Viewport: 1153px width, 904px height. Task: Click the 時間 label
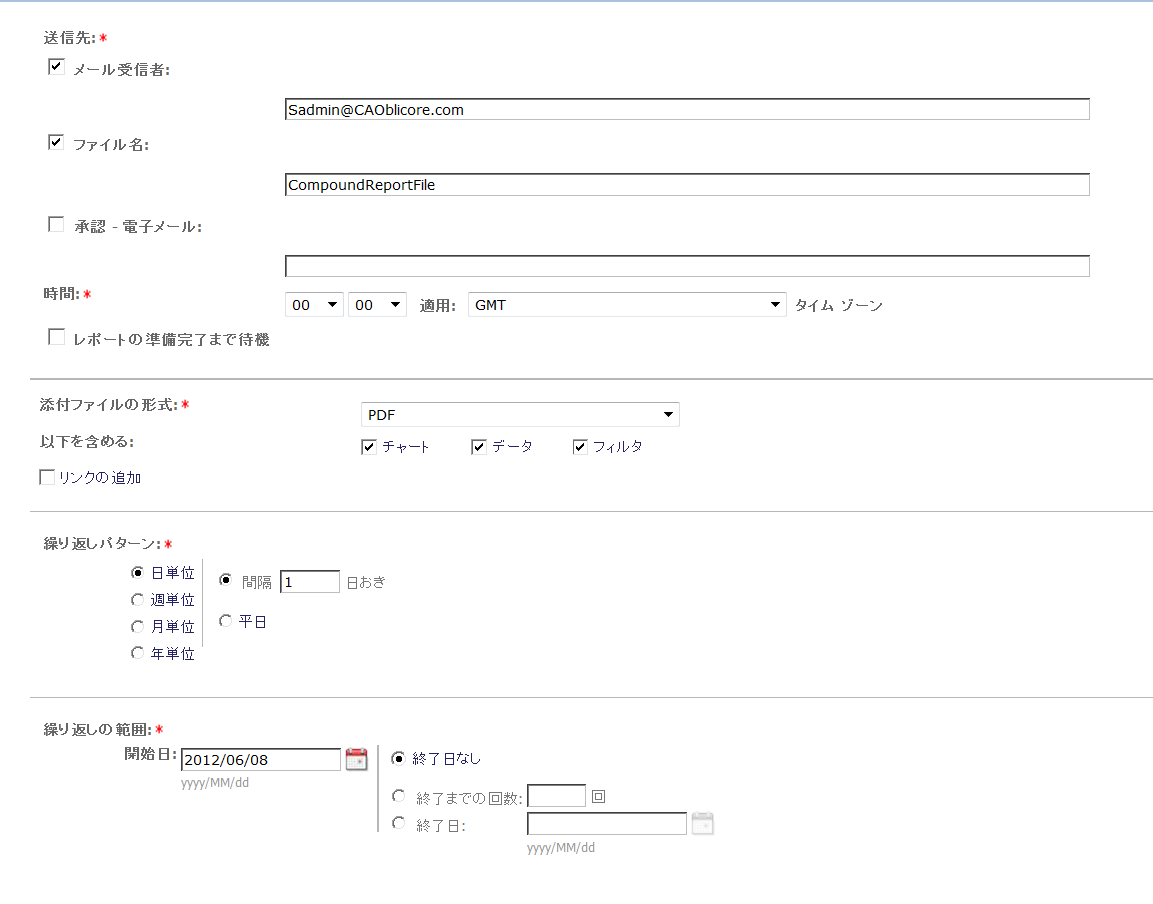[61, 294]
